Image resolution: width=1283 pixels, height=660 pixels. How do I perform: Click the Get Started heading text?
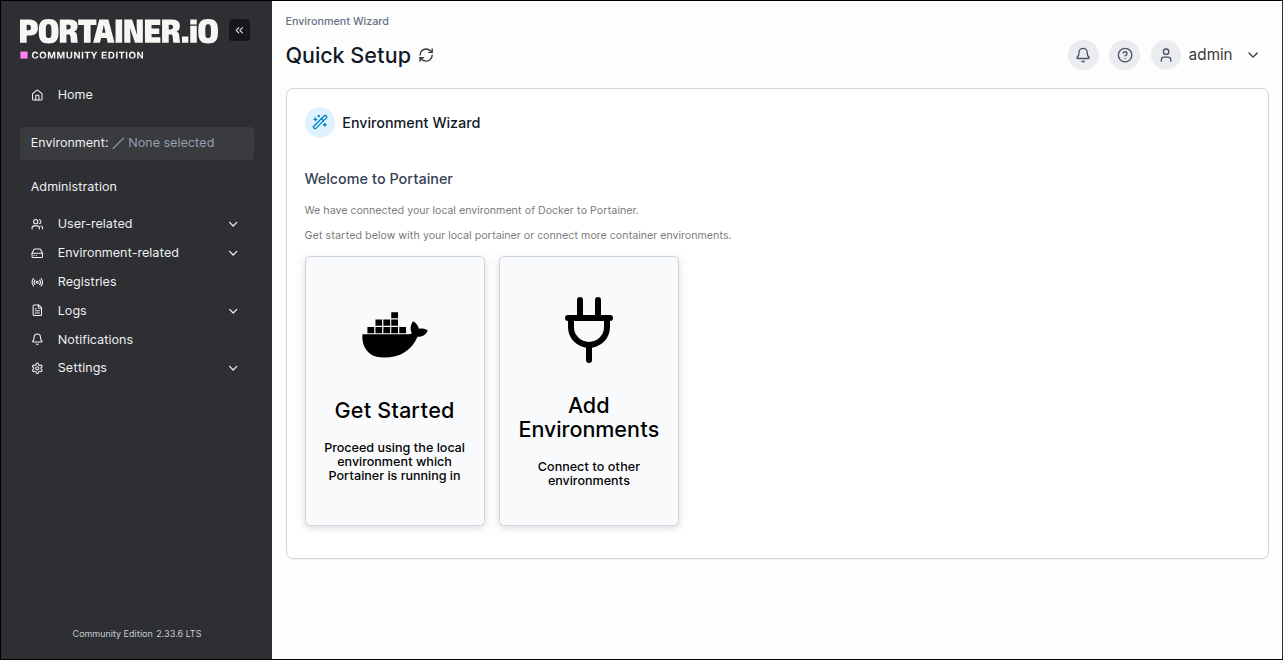click(394, 410)
